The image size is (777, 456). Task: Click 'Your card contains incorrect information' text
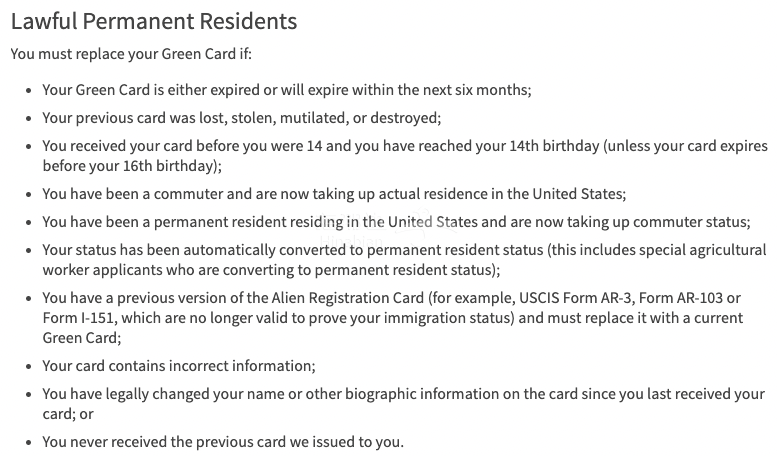(x=179, y=365)
